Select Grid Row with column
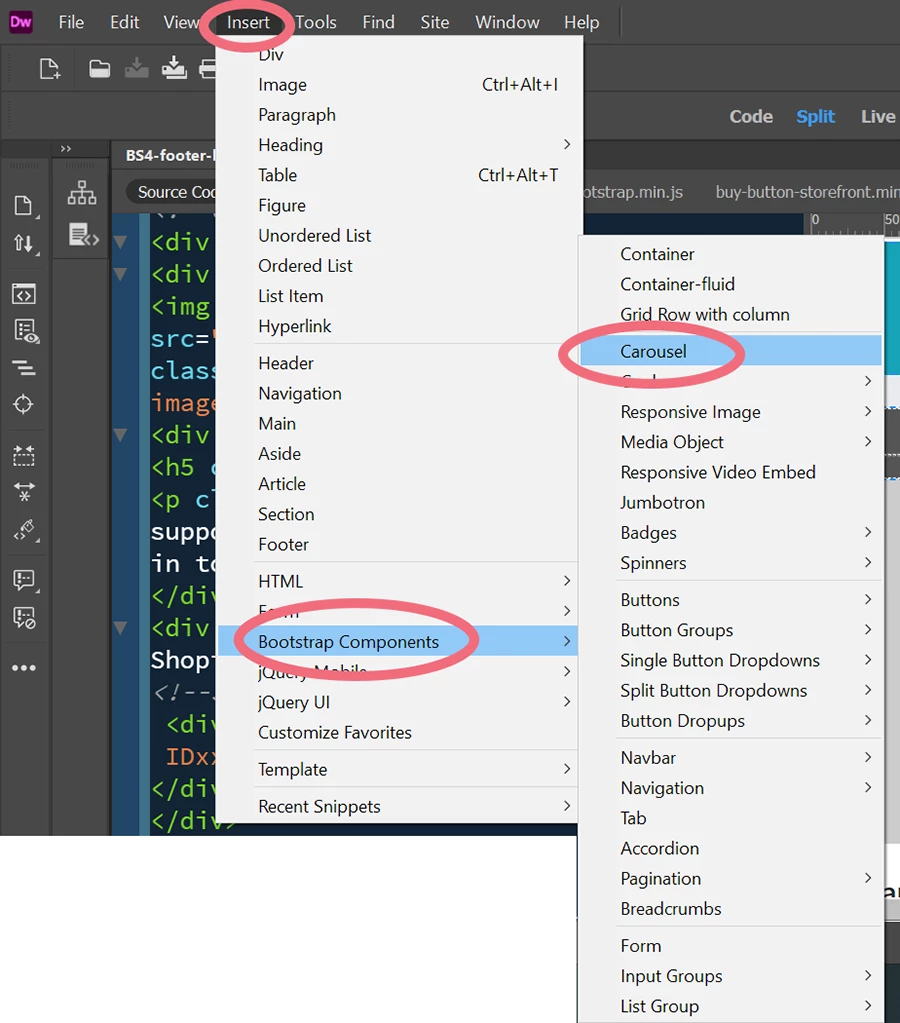This screenshot has height=1023, width=900. 730,314
